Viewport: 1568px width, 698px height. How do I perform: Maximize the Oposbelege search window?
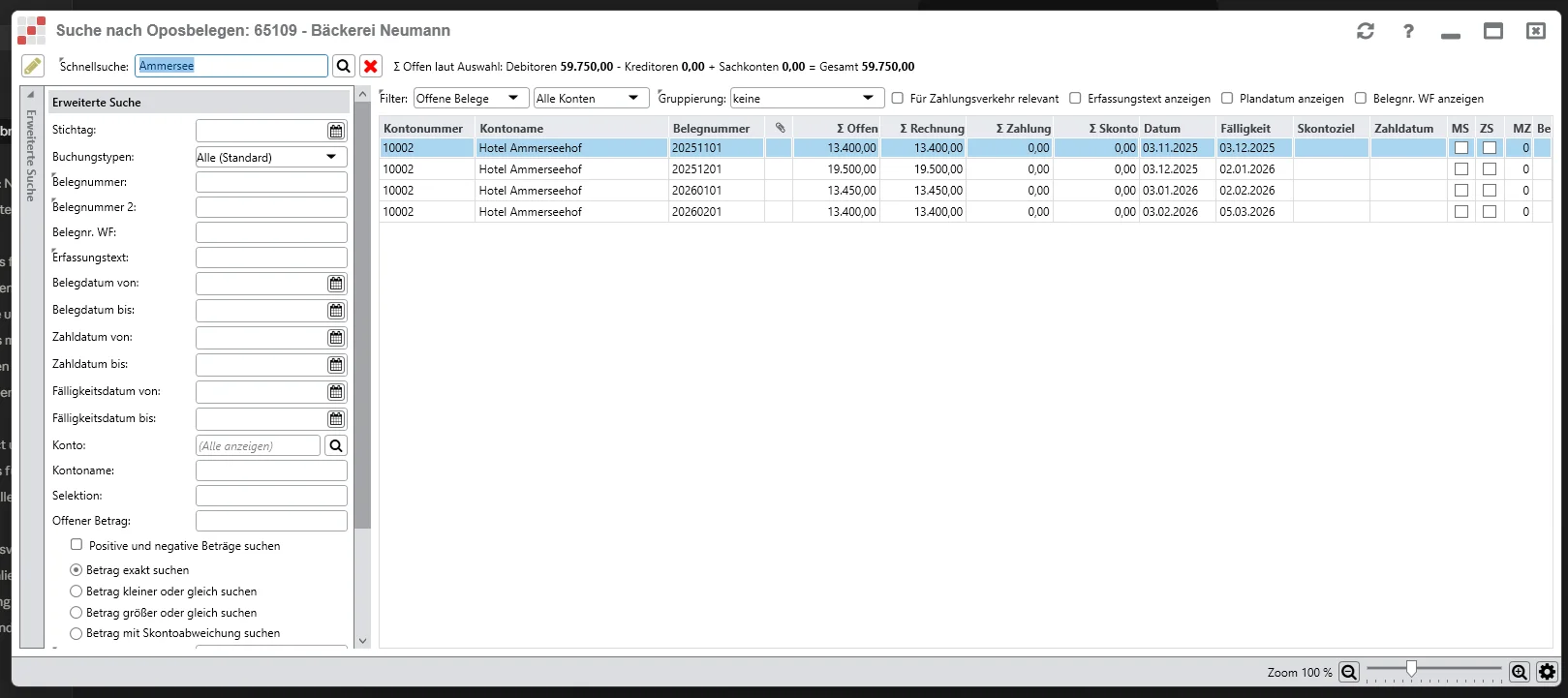[x=1493, y=31]
